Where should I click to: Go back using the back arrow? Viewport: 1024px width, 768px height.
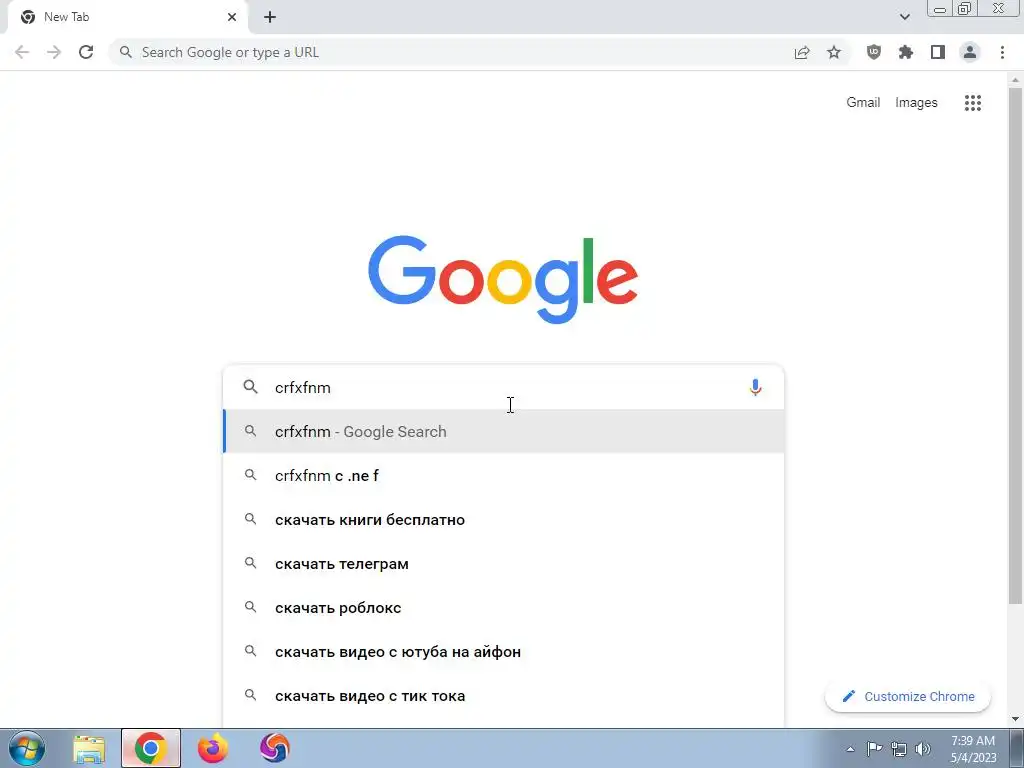22,52
